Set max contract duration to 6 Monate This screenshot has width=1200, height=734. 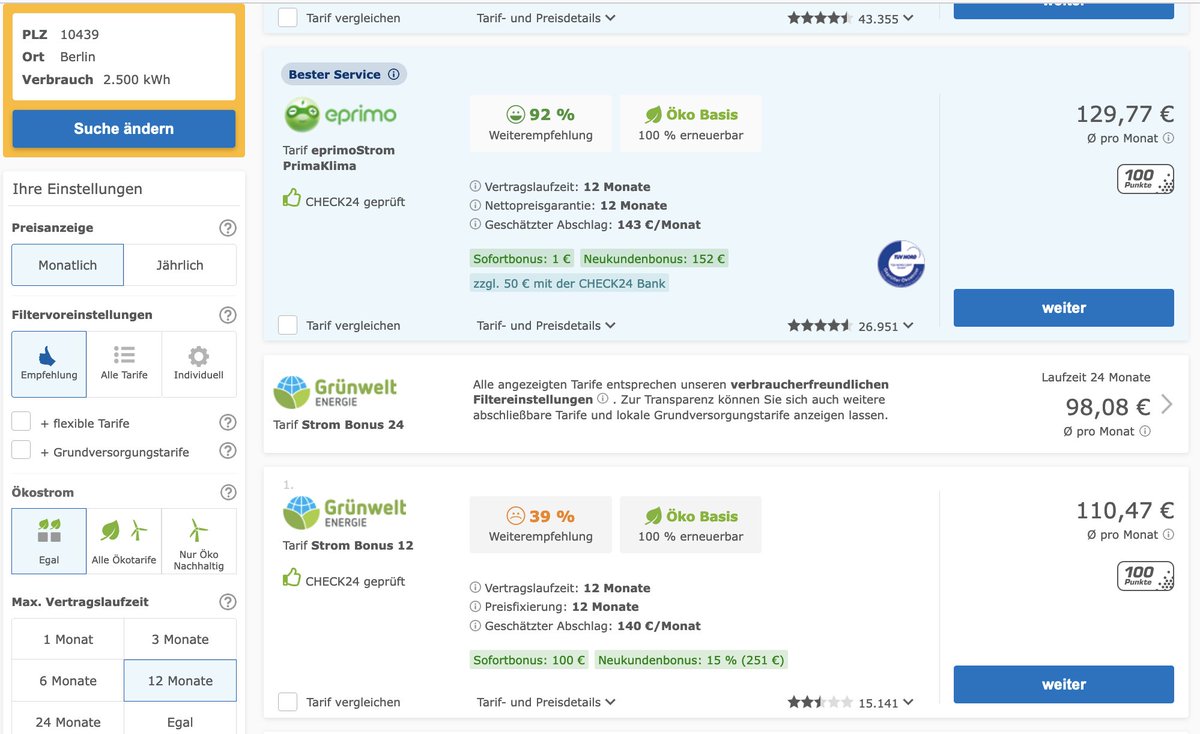(68, 681)
